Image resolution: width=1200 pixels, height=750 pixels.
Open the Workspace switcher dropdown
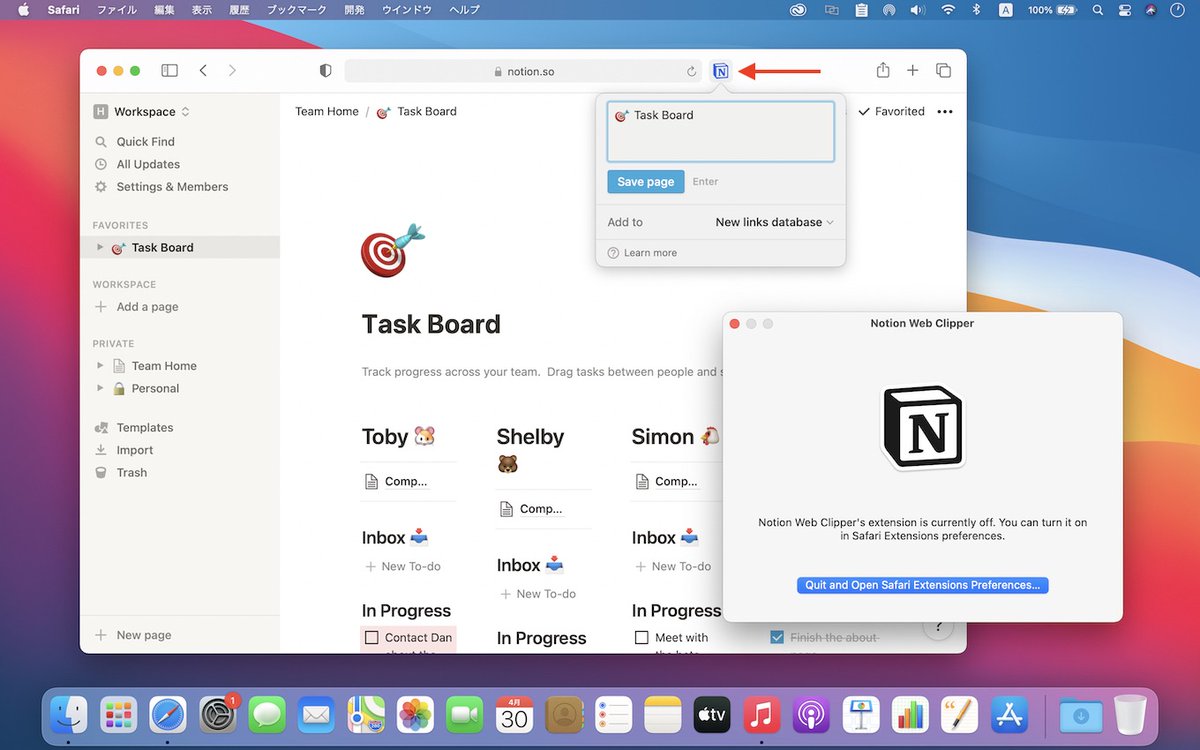(x=142, y=112)
